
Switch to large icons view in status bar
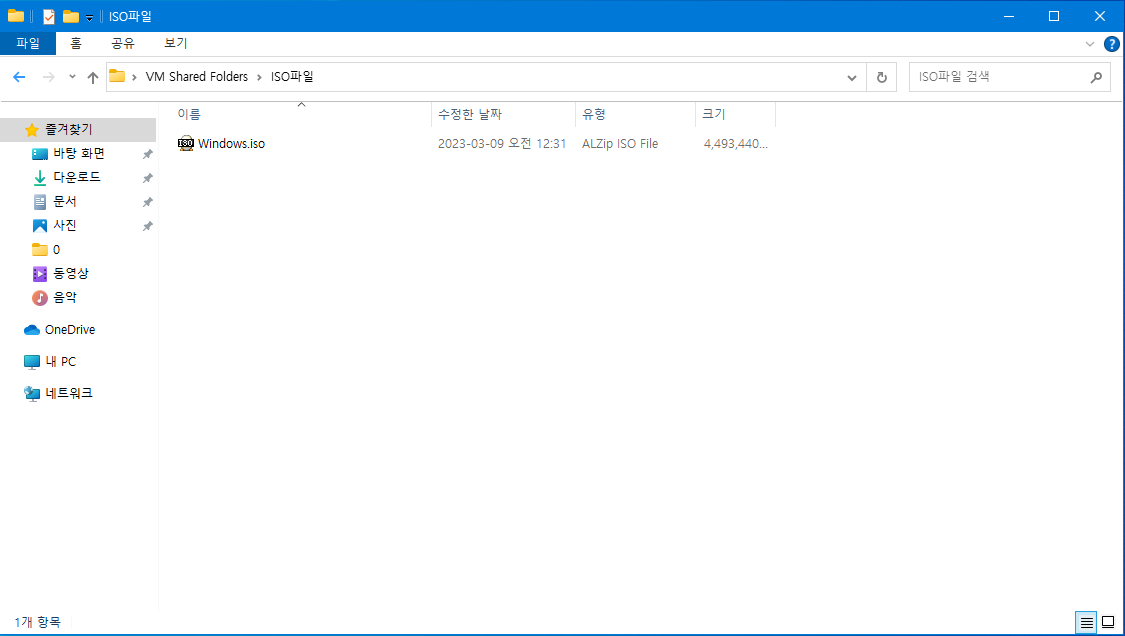1108,622
